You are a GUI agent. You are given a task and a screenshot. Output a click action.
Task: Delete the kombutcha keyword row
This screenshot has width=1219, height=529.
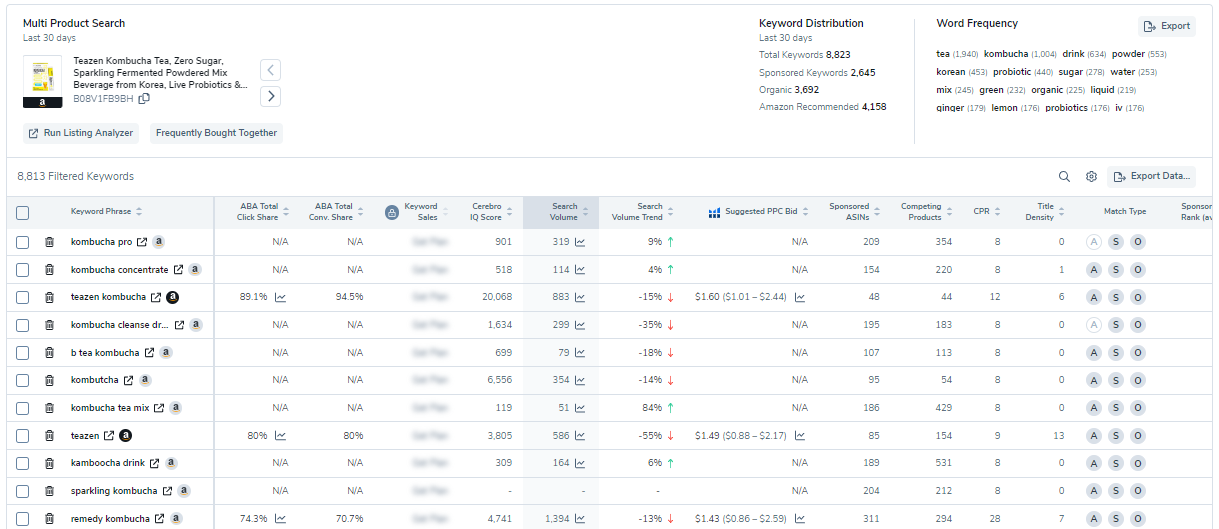49,380
